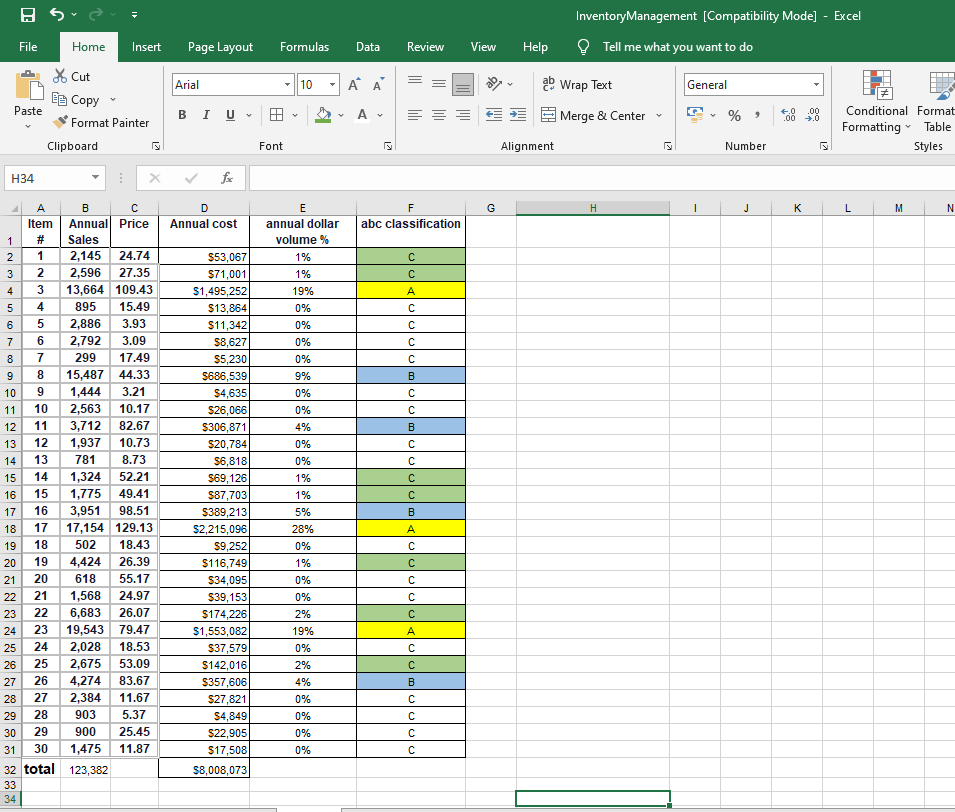Open Alignment settings dialog launcher

coord(668,146)
